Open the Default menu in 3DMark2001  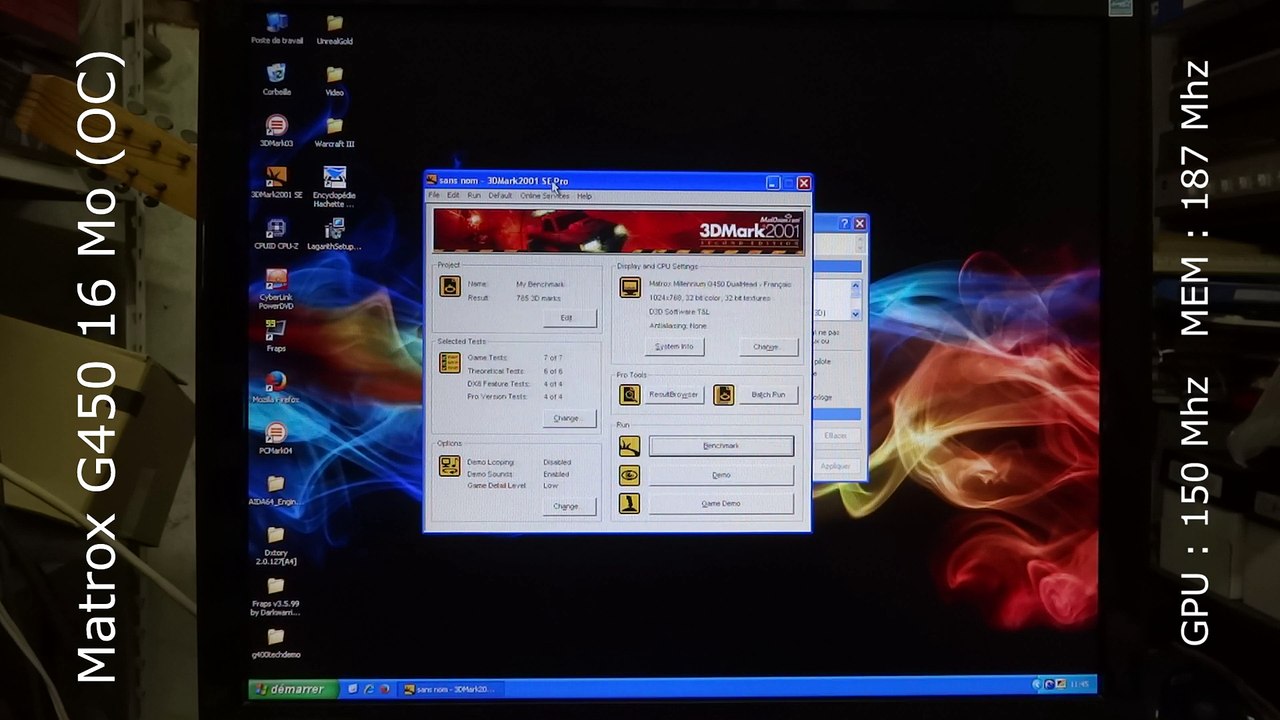pyautogui.click(x=500, y=196)
